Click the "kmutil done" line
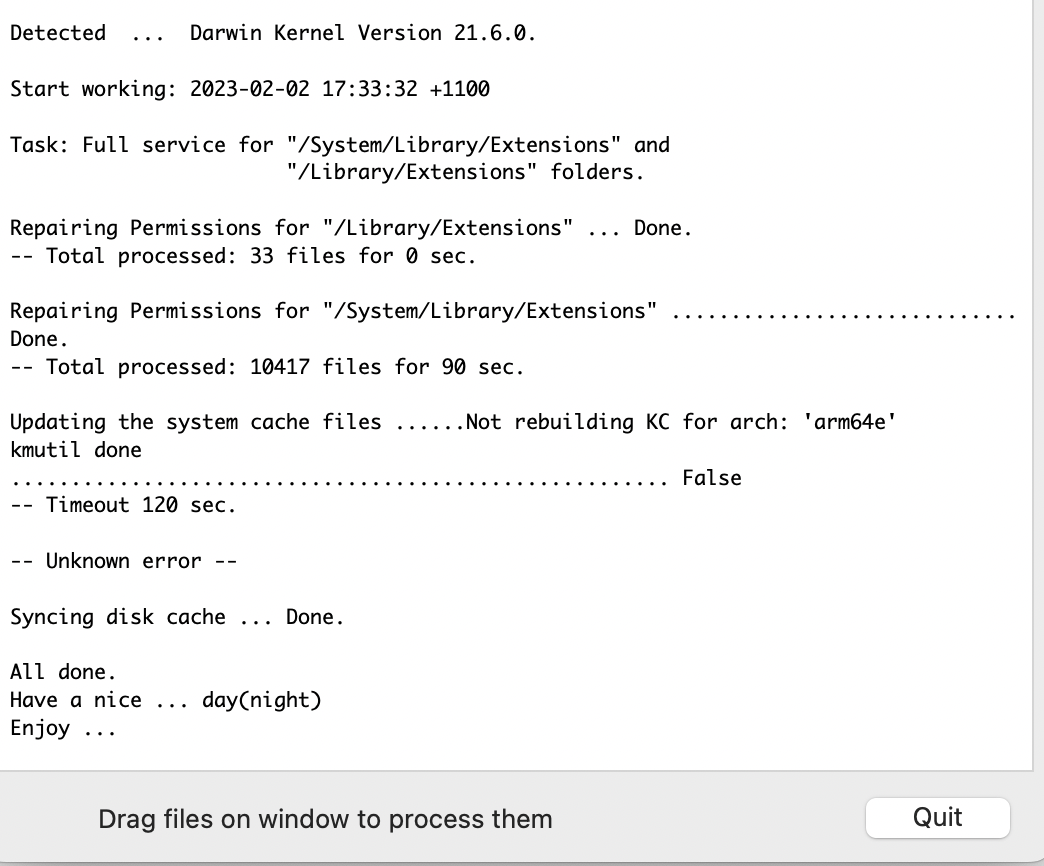The width and height of the screenshot is (1044, 866). click(76, 450)
